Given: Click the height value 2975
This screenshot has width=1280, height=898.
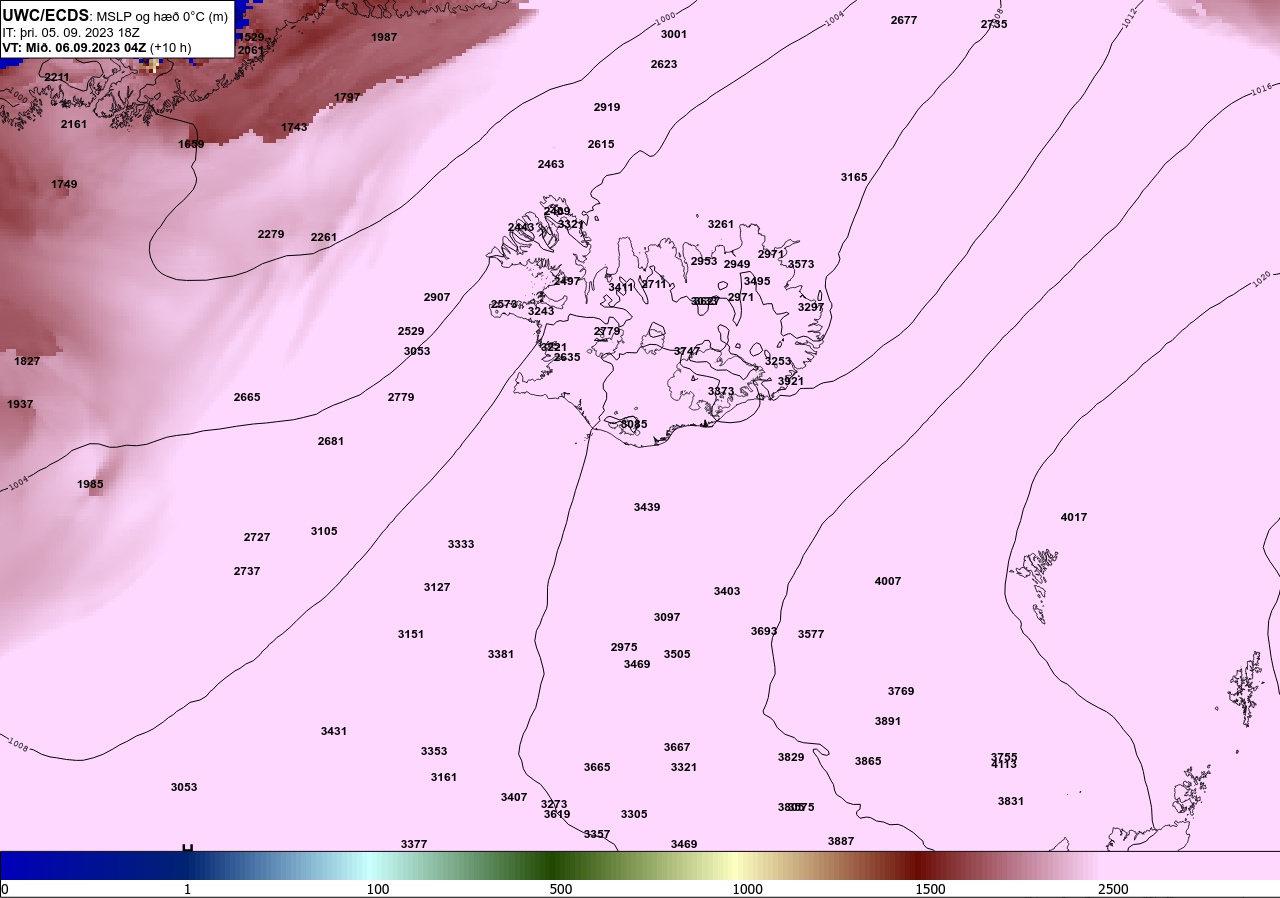Looking at the screenshot, I should point(624,647).
